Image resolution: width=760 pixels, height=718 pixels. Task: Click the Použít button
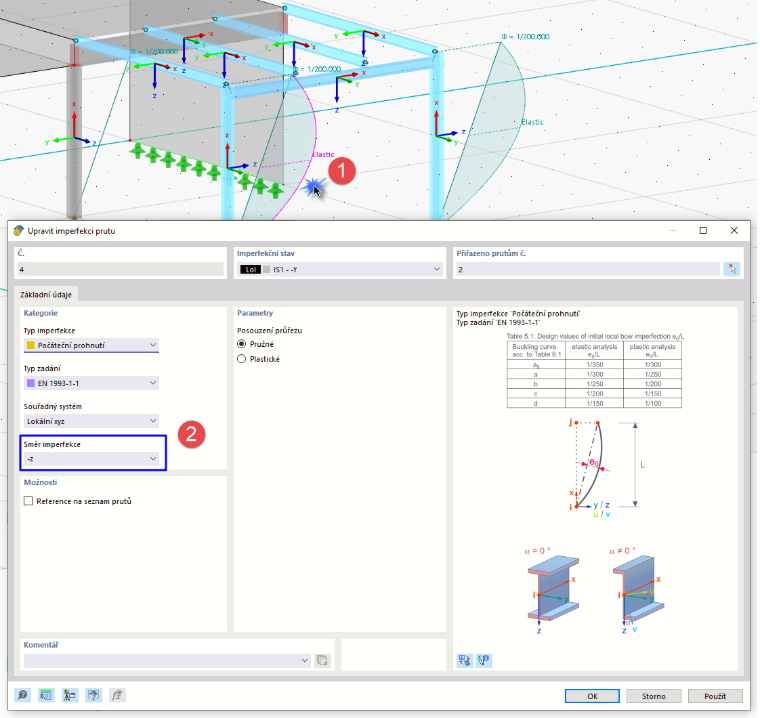tap(715, 696)
